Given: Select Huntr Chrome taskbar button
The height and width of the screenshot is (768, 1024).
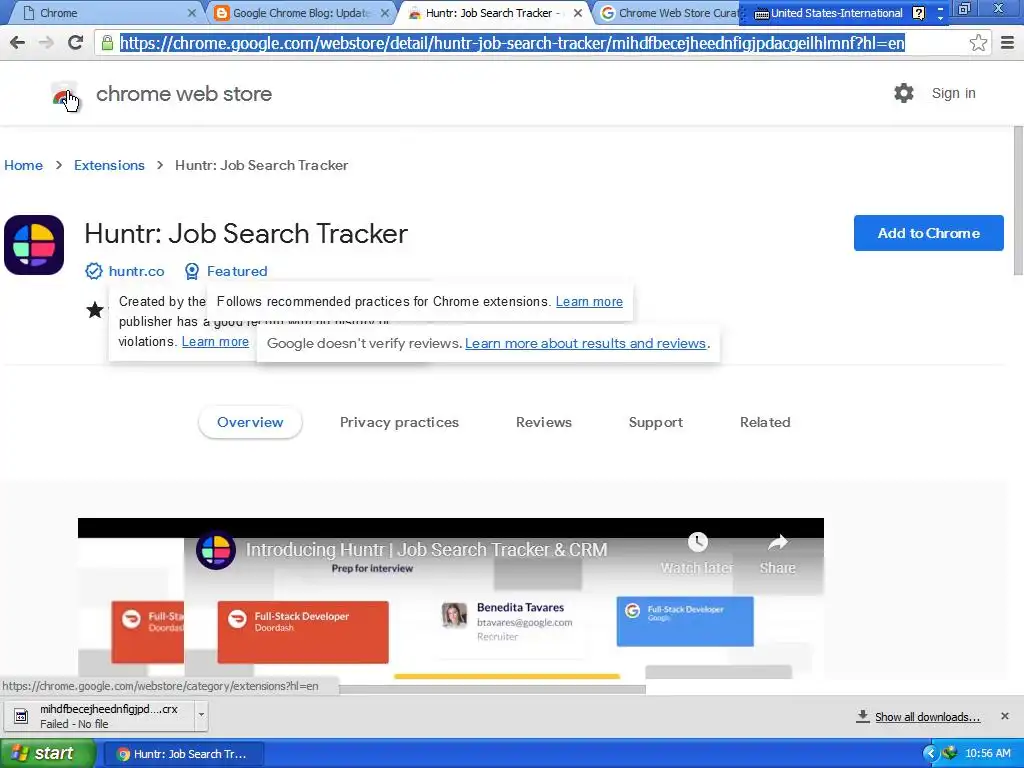Looking at the screenshot, I should [184, 754].
